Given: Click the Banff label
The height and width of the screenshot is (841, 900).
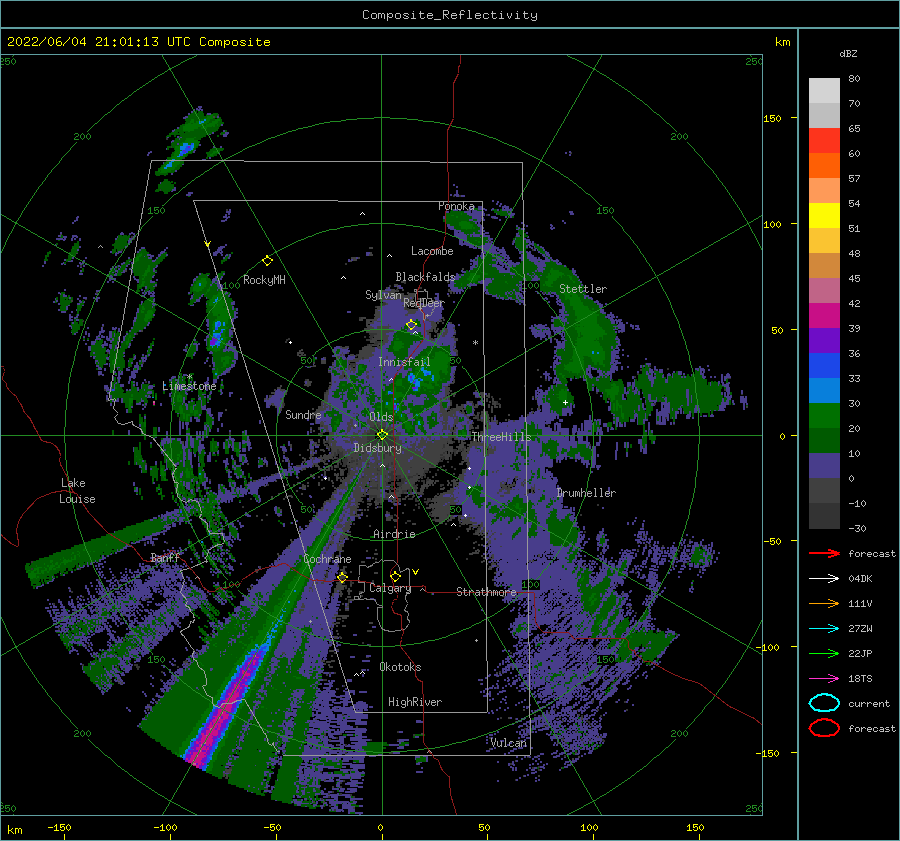Looking at the screenshot, I should point(165,557).
